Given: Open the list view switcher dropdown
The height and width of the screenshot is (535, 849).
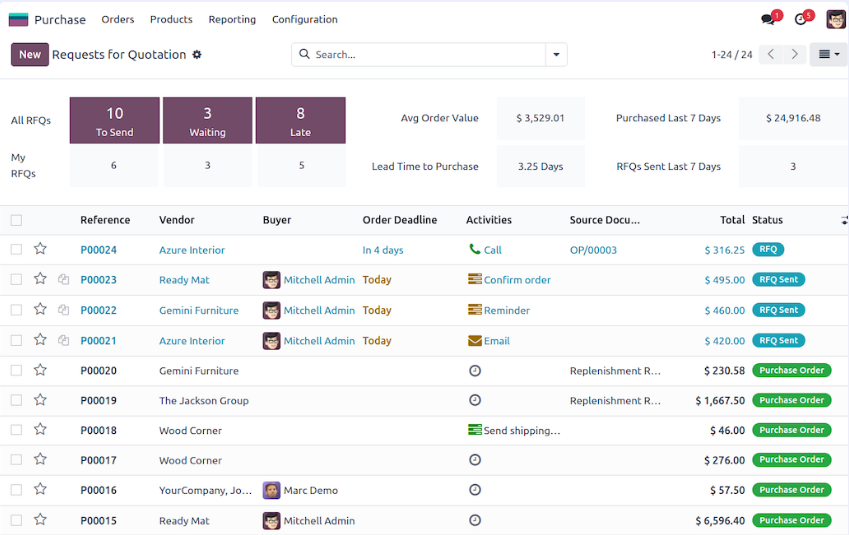Looking at the screenshot, I should point(829,54).
